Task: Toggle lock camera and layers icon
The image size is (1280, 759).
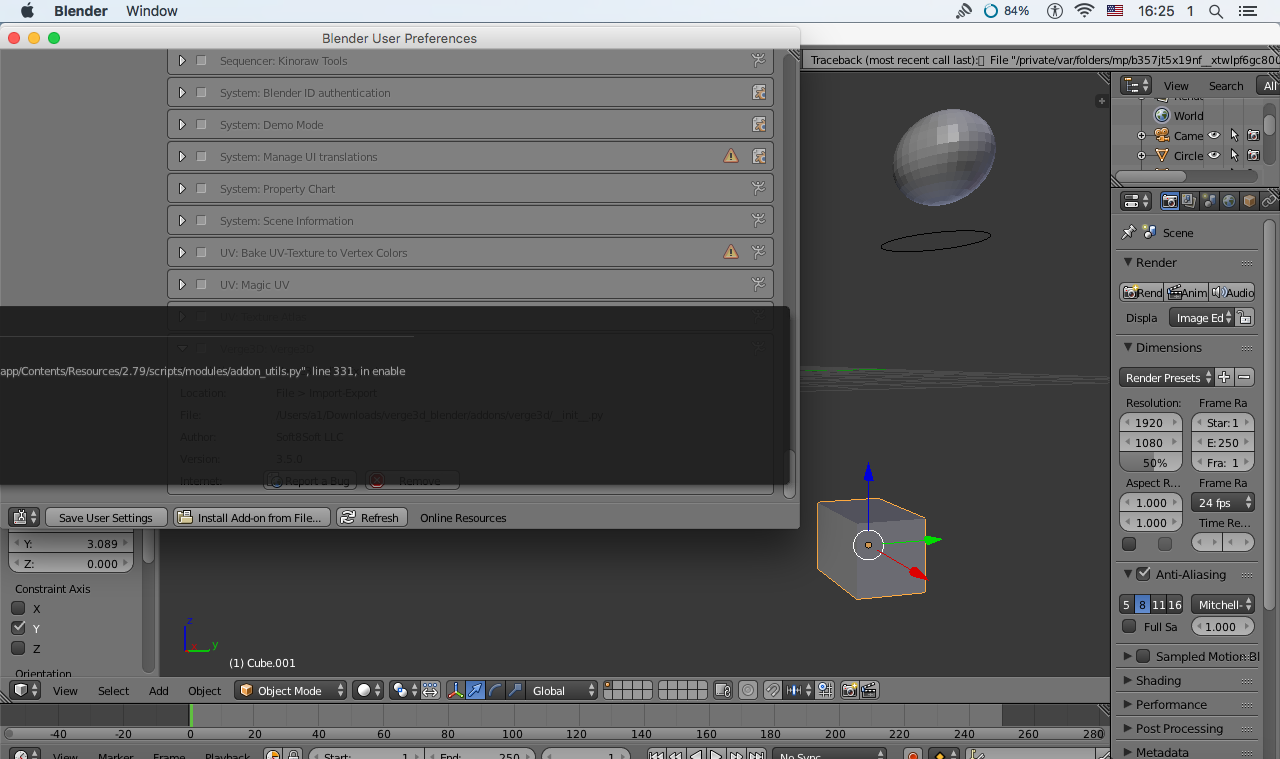Action: click(x=723, y=690)
